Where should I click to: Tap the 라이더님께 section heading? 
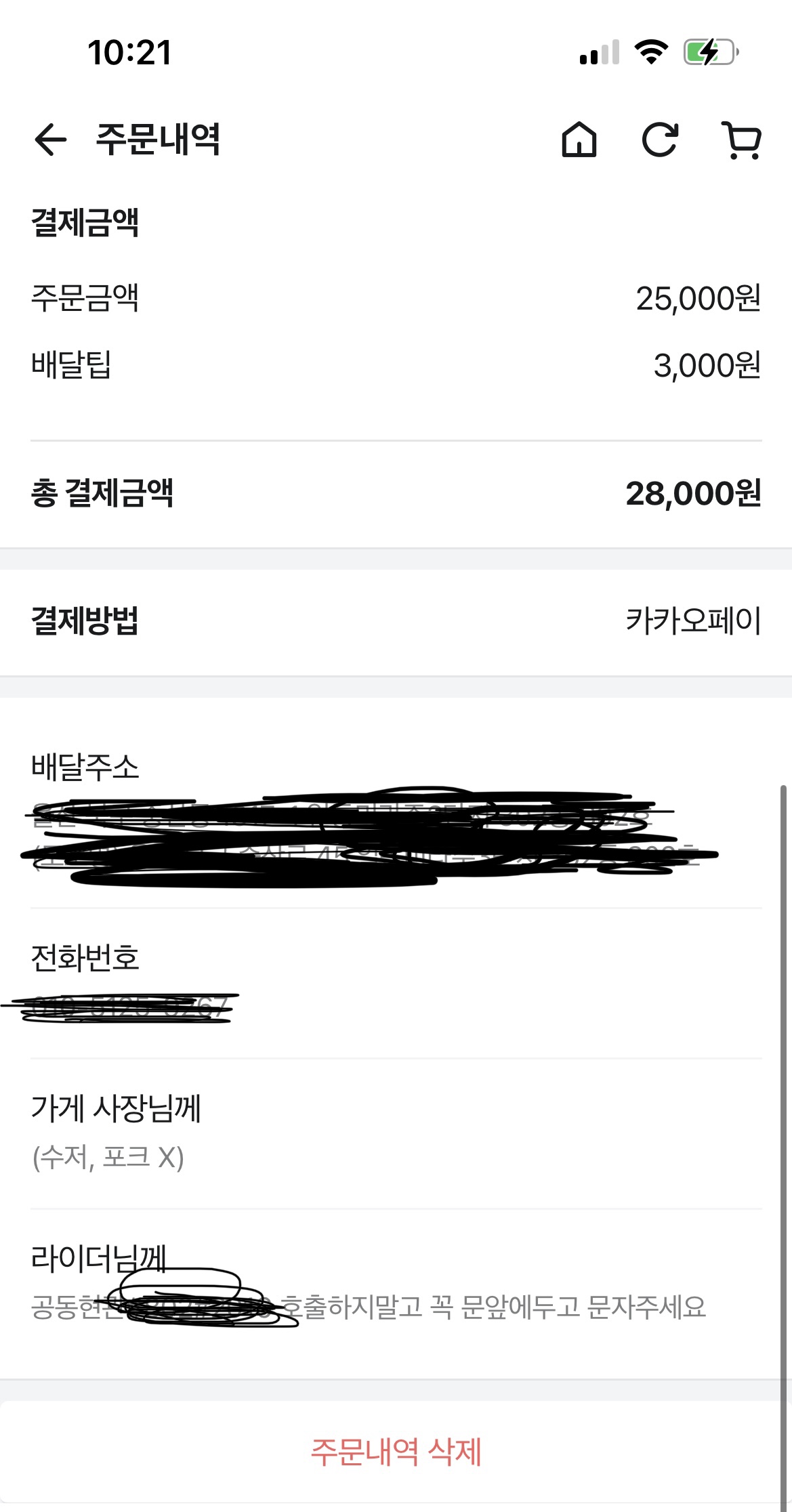click(99, 1259)
